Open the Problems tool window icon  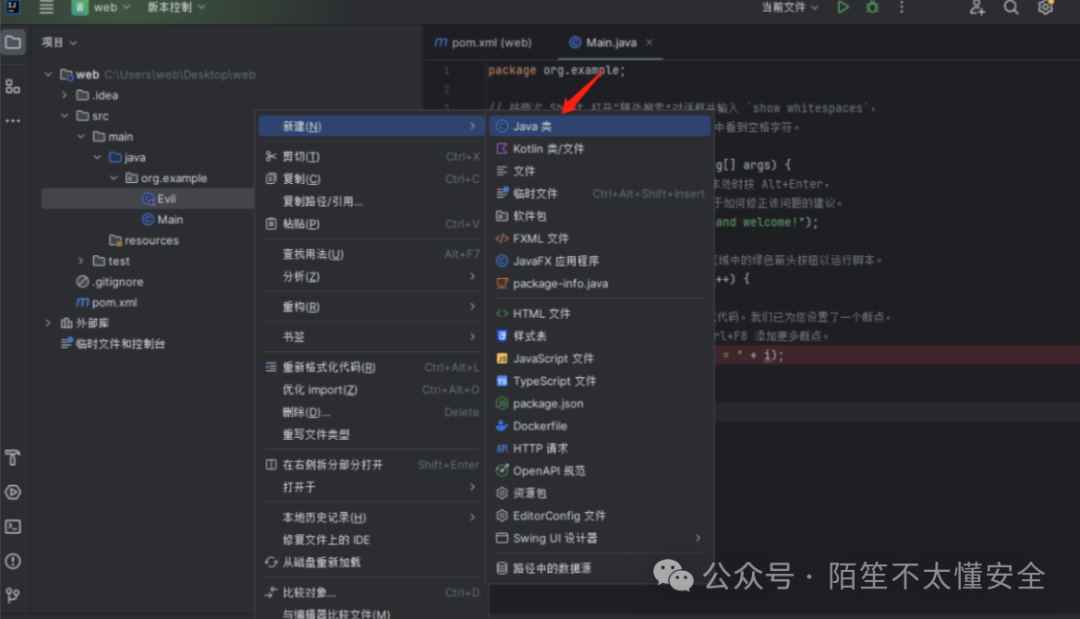(x=13, y=561)
